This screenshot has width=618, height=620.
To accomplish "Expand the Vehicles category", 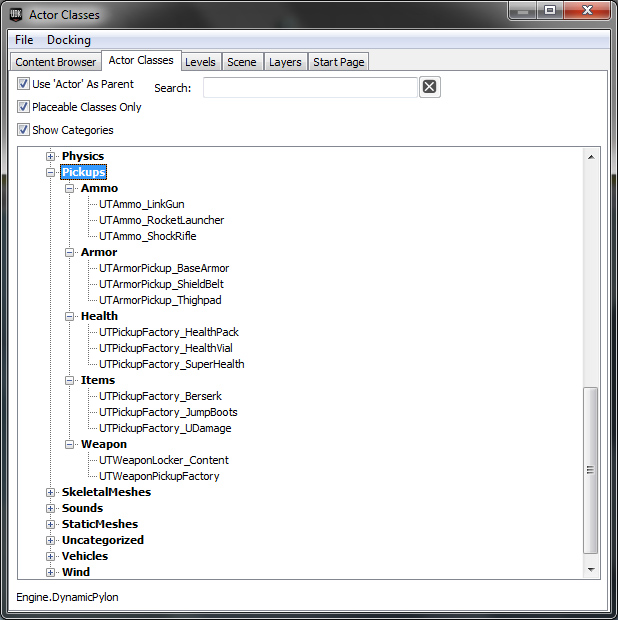I will tap(50, 556).
